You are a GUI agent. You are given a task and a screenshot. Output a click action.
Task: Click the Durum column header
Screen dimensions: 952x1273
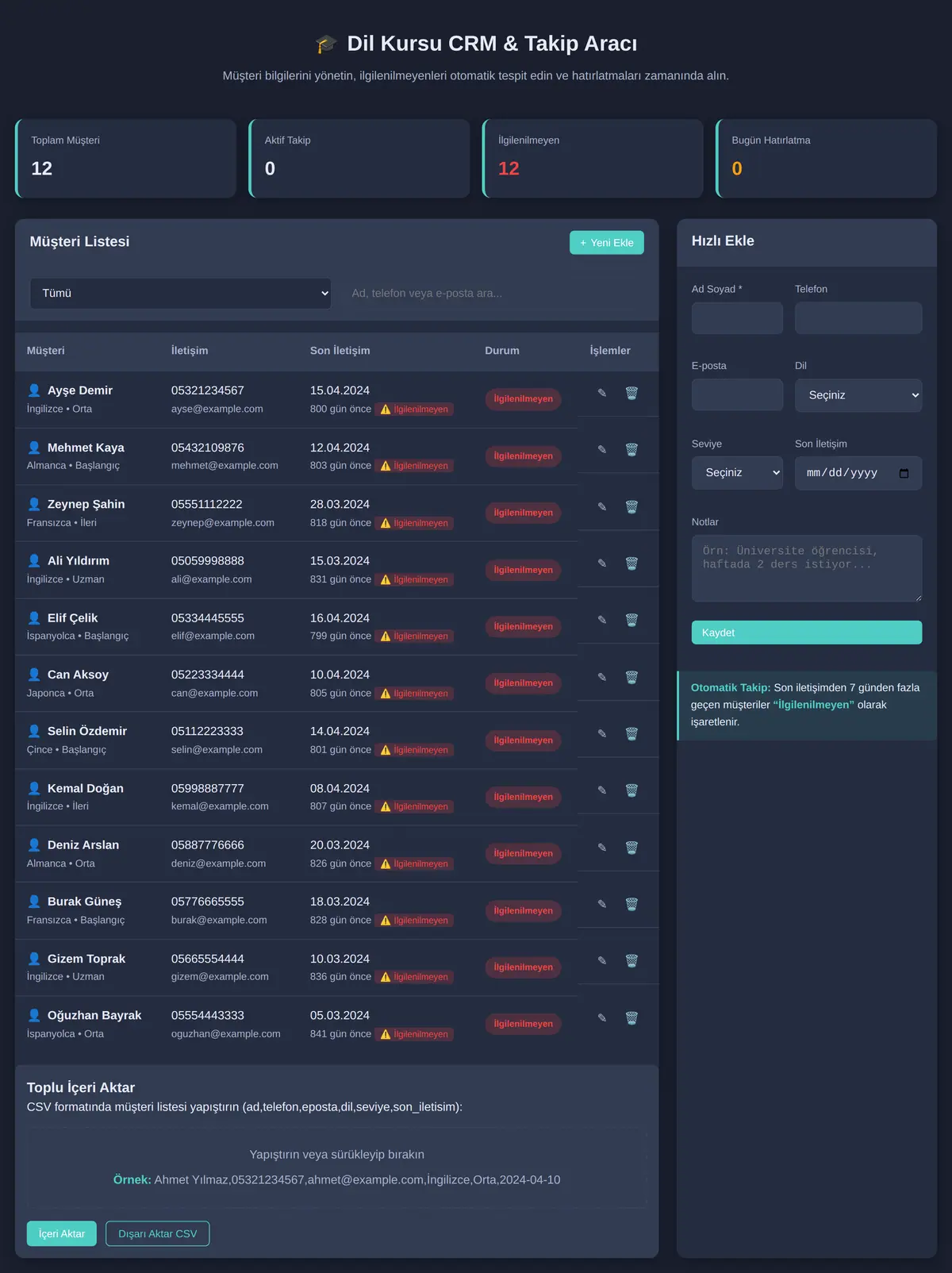(x=502, y=350)
